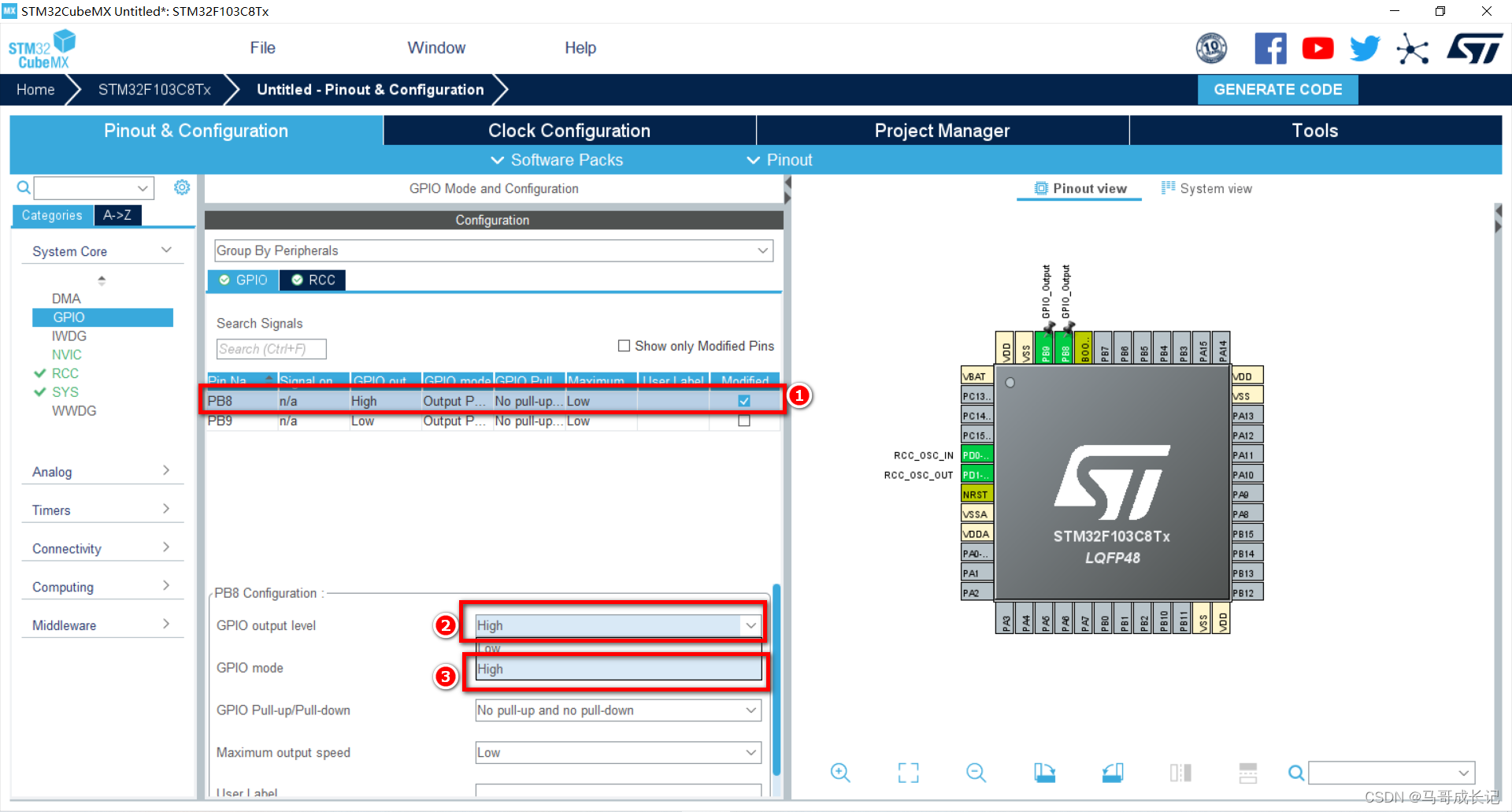Open the Window menu
1512x812 pixels.
click(436, 48)
